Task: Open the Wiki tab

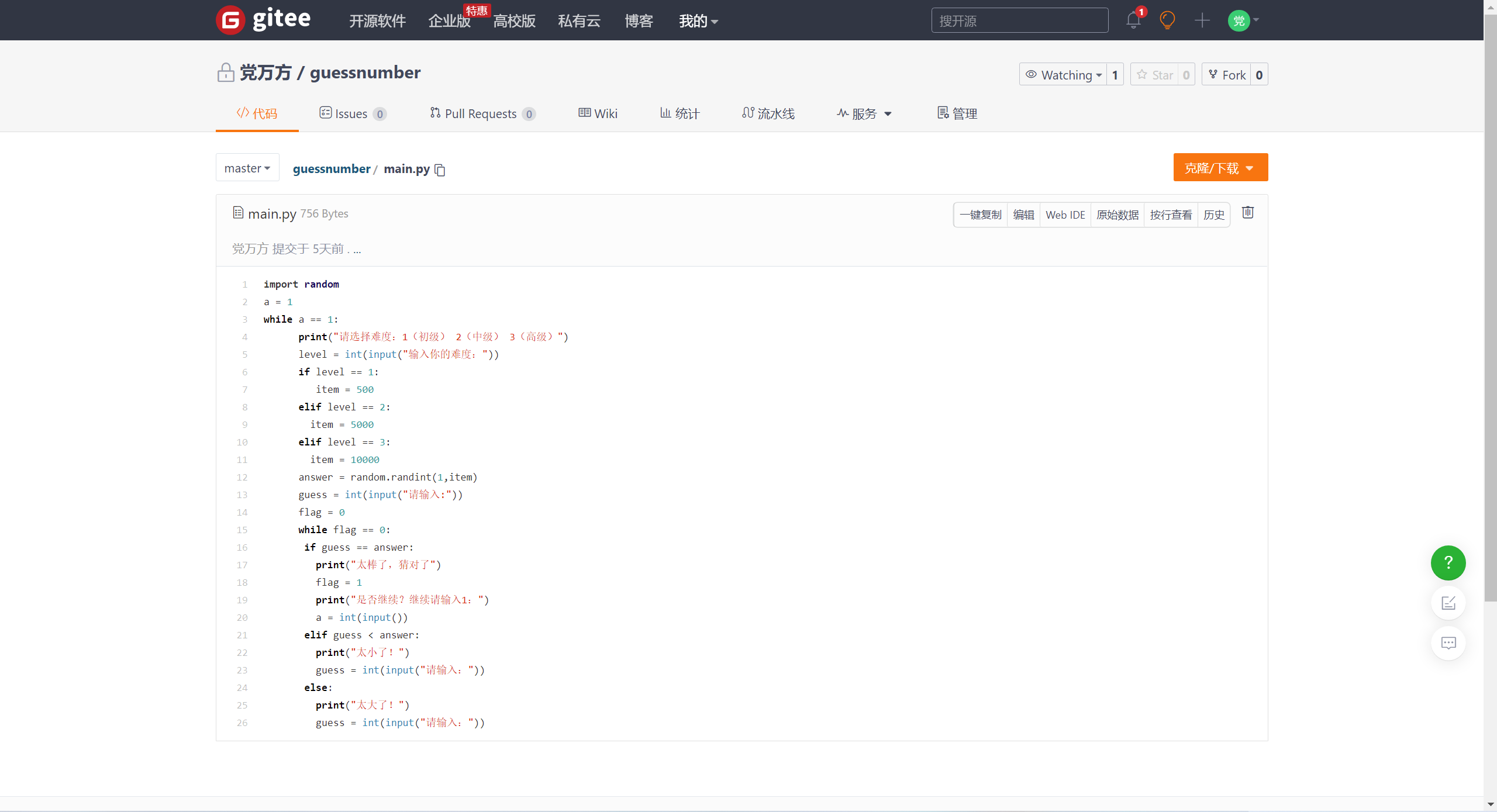Action: pos(598,113)
